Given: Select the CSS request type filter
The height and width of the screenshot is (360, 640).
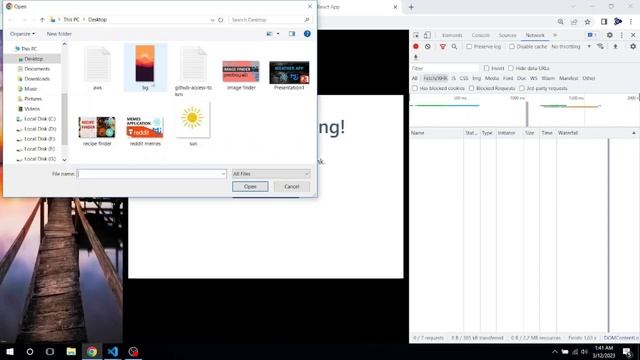Looking at the screenshot, I should (x=464, y=78).
